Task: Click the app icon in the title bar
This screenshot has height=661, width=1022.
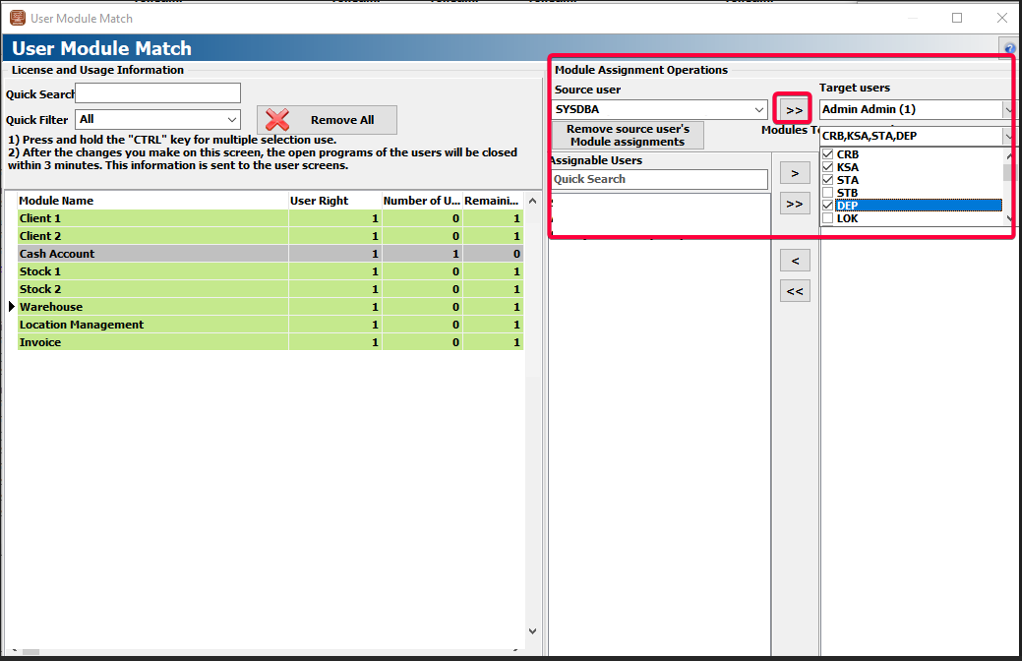Action: point(17,18)
